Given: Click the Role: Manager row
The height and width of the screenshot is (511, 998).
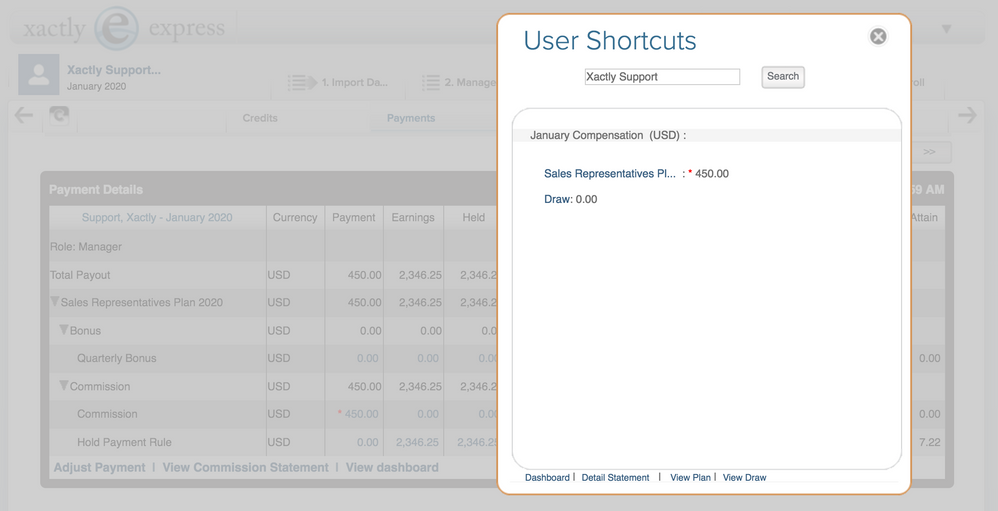Looking at the screenshot, I should (86, 247).
